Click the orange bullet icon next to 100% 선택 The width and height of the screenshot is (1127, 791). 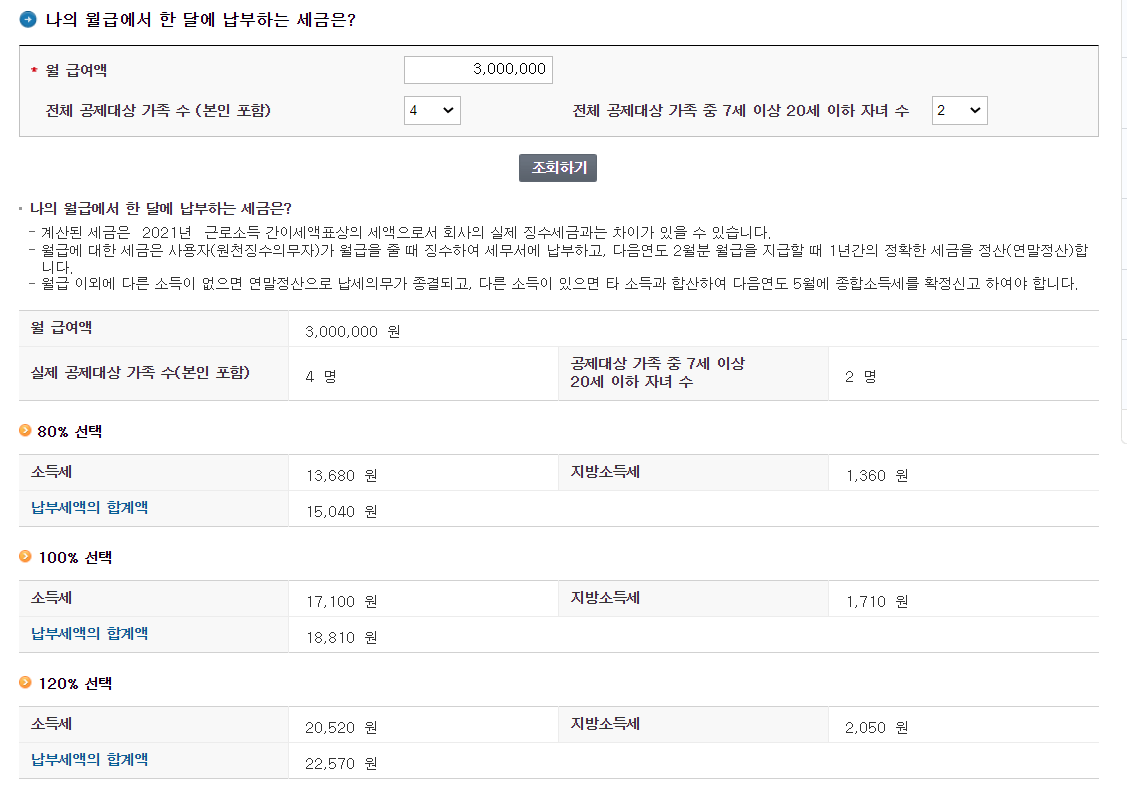tap(24, 556)
